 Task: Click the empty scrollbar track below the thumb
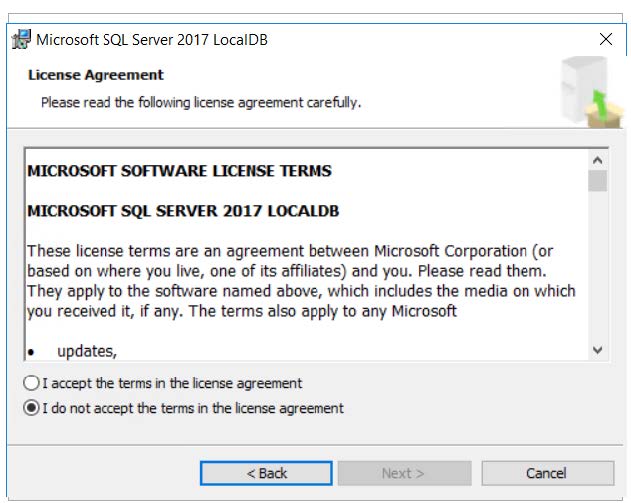(598, 270)
